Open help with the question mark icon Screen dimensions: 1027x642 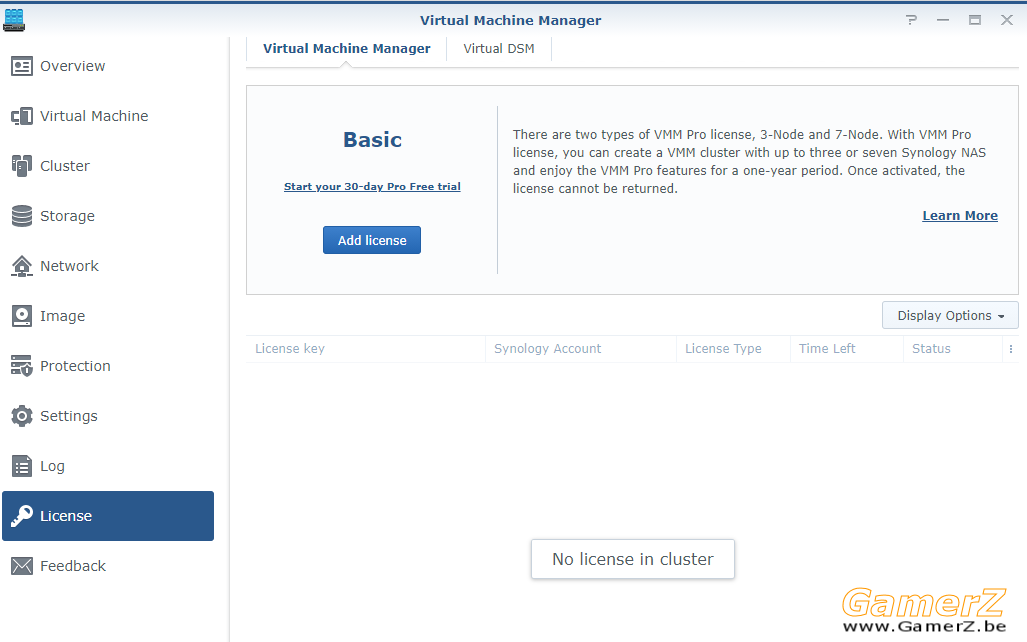[911, 20]
